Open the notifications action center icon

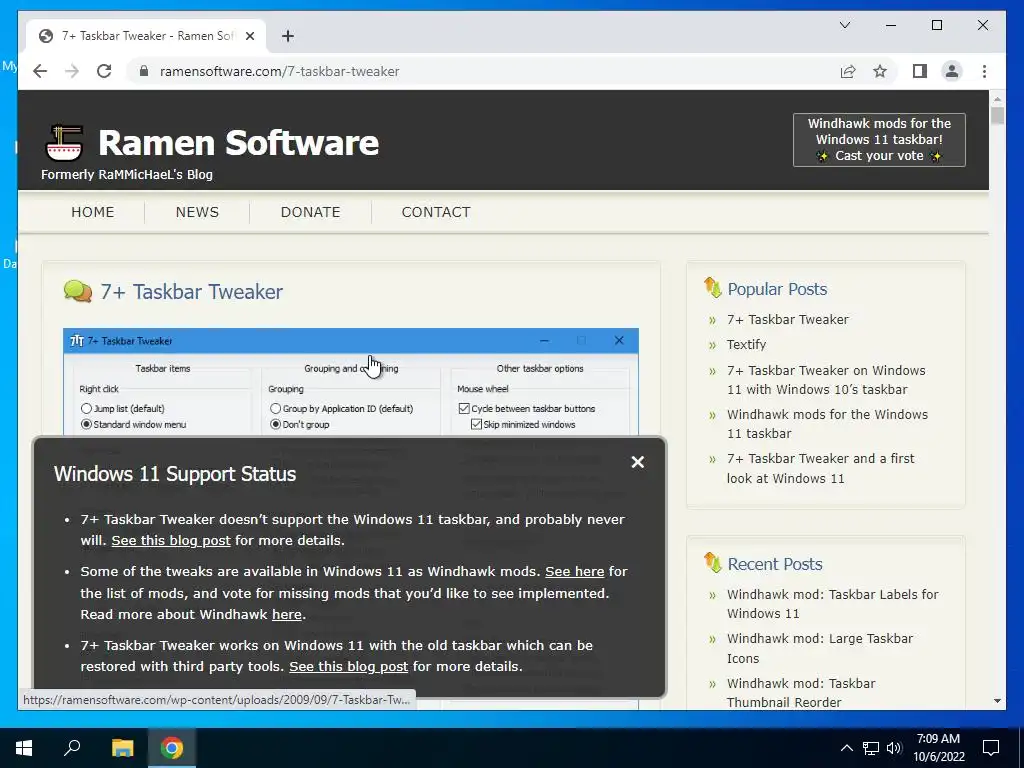pos(991,748)
